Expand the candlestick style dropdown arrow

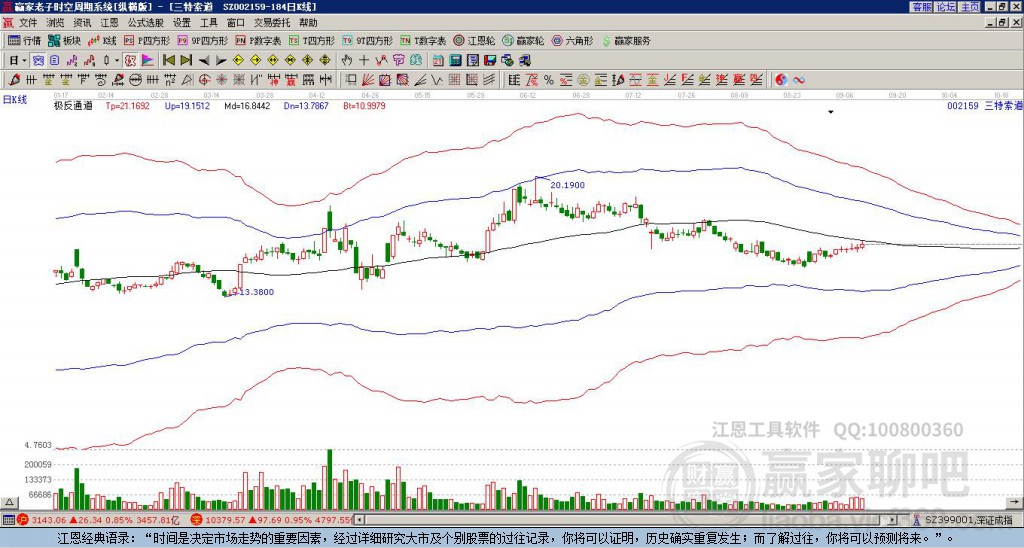click(x=117, y=60)
